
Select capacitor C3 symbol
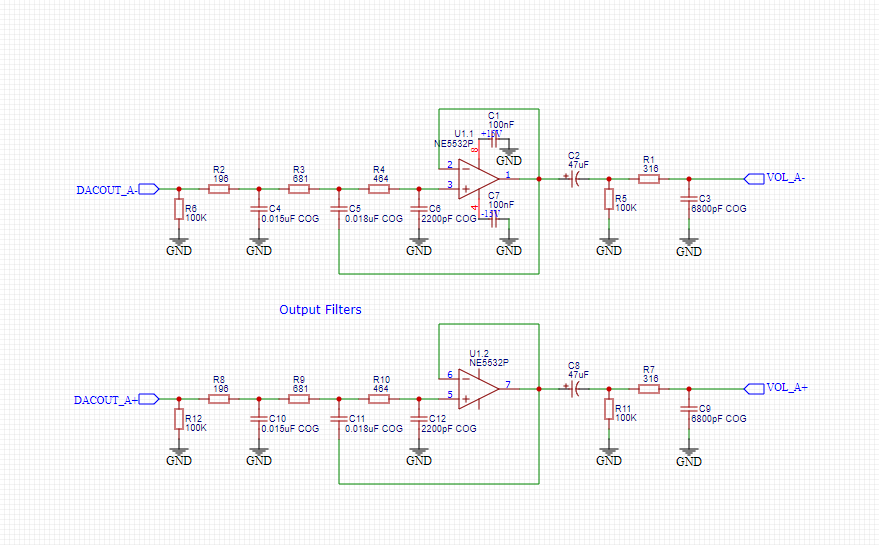[688, 199]
